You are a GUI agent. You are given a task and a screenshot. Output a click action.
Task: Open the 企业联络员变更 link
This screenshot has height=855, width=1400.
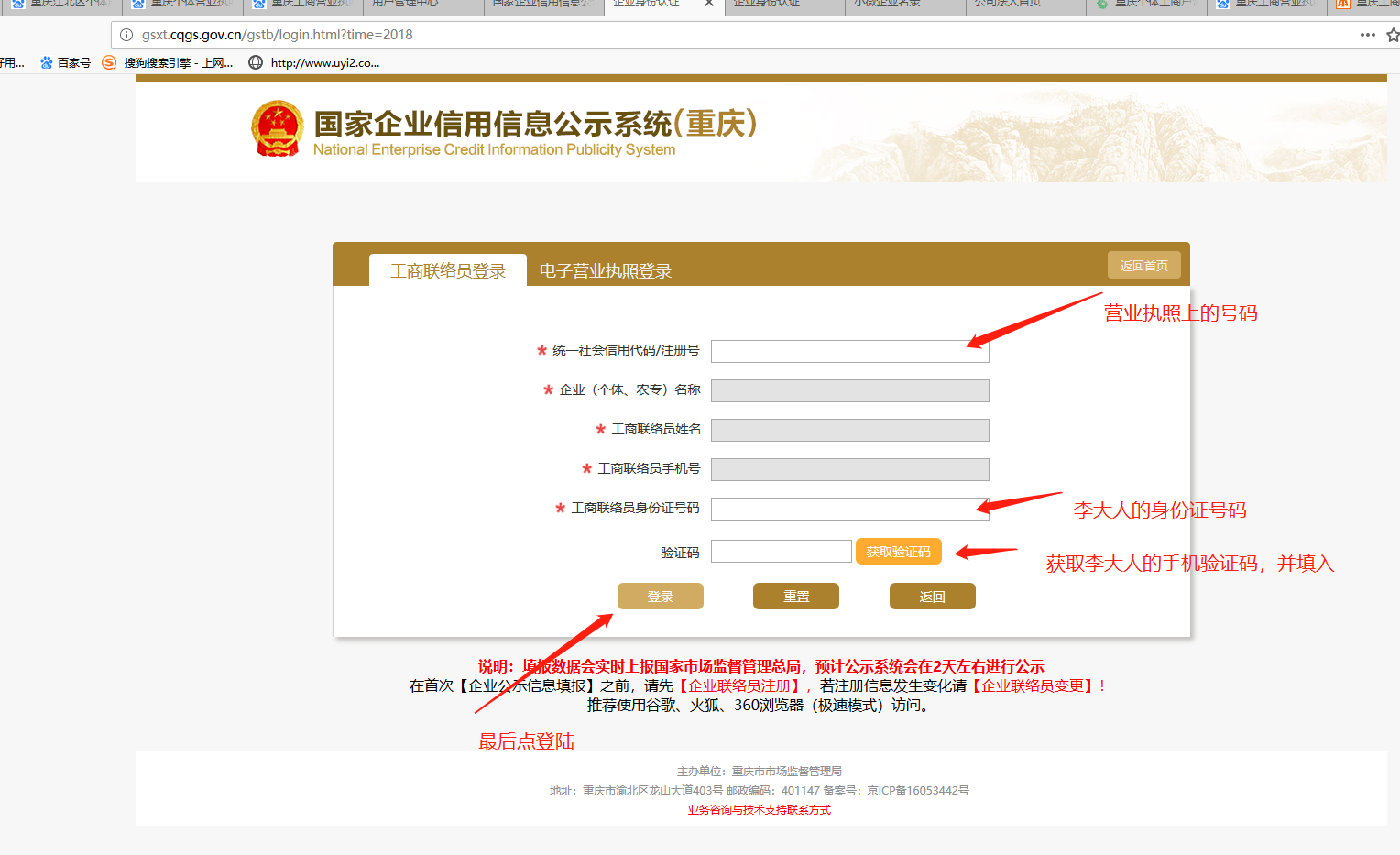[1033, 685]
